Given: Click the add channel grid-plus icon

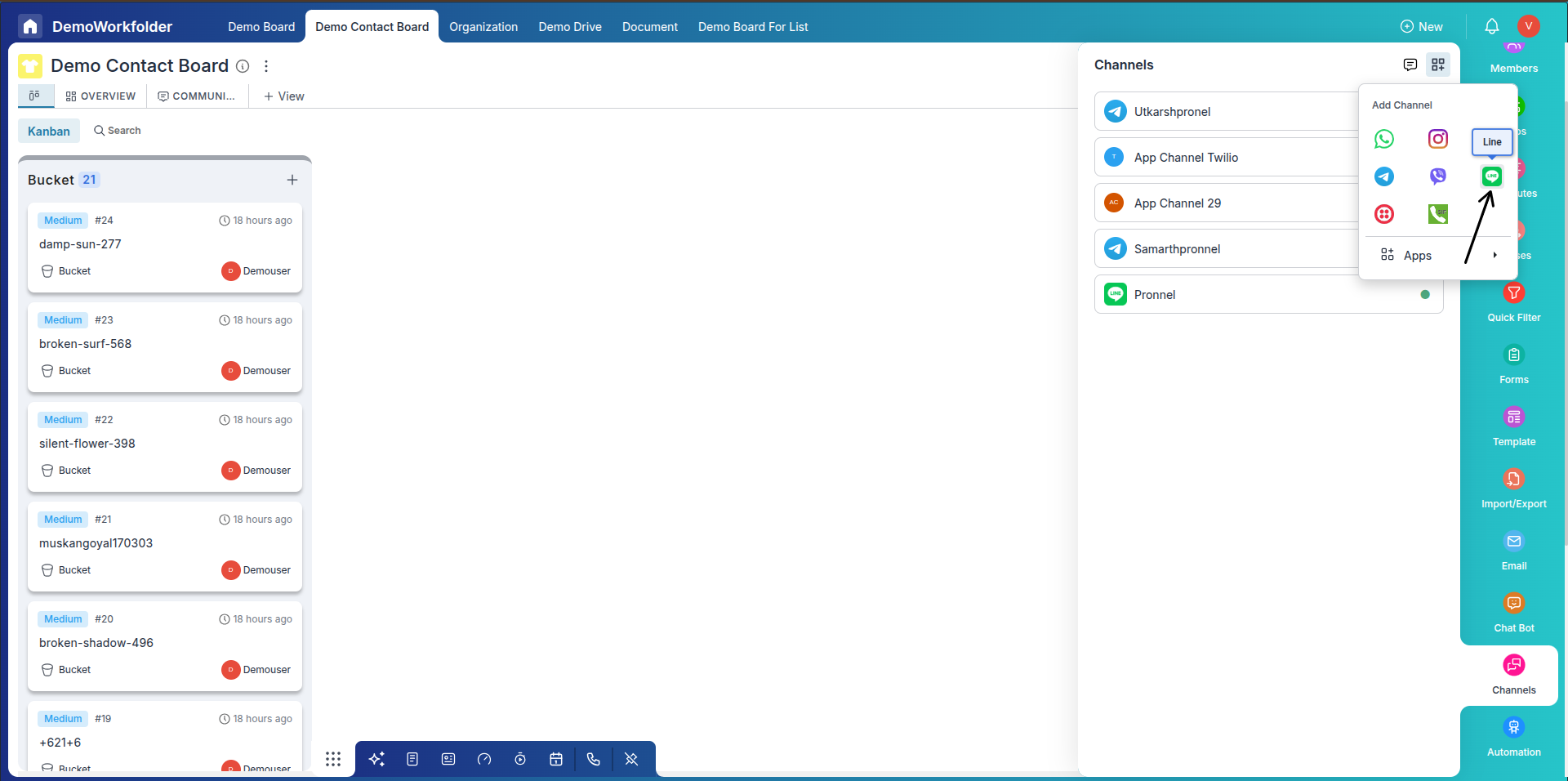Looking at the screenshot, I should coord(1438,65).
